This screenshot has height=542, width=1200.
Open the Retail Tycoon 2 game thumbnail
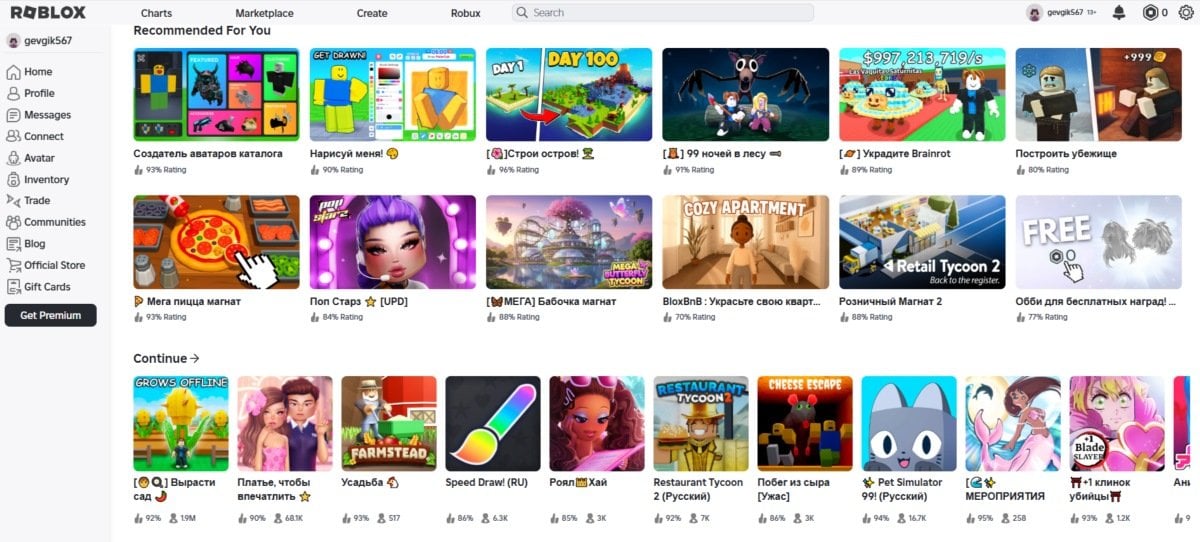pos(922,242)
